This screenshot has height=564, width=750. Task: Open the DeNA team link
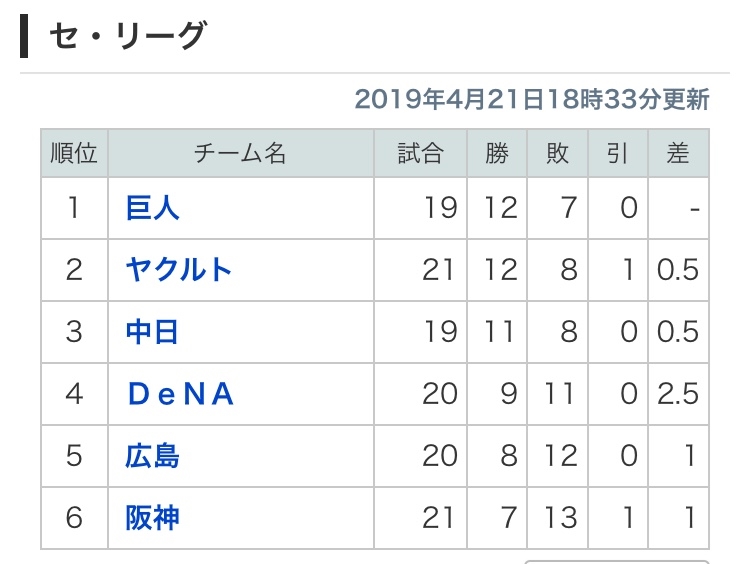tap(181, 394)
